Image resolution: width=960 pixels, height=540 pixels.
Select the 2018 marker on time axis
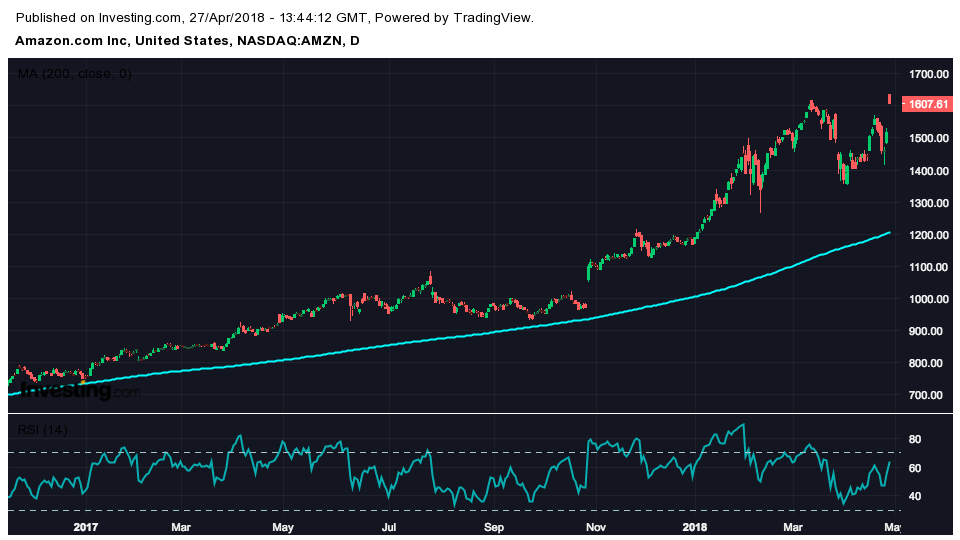(x=694, y=526)
